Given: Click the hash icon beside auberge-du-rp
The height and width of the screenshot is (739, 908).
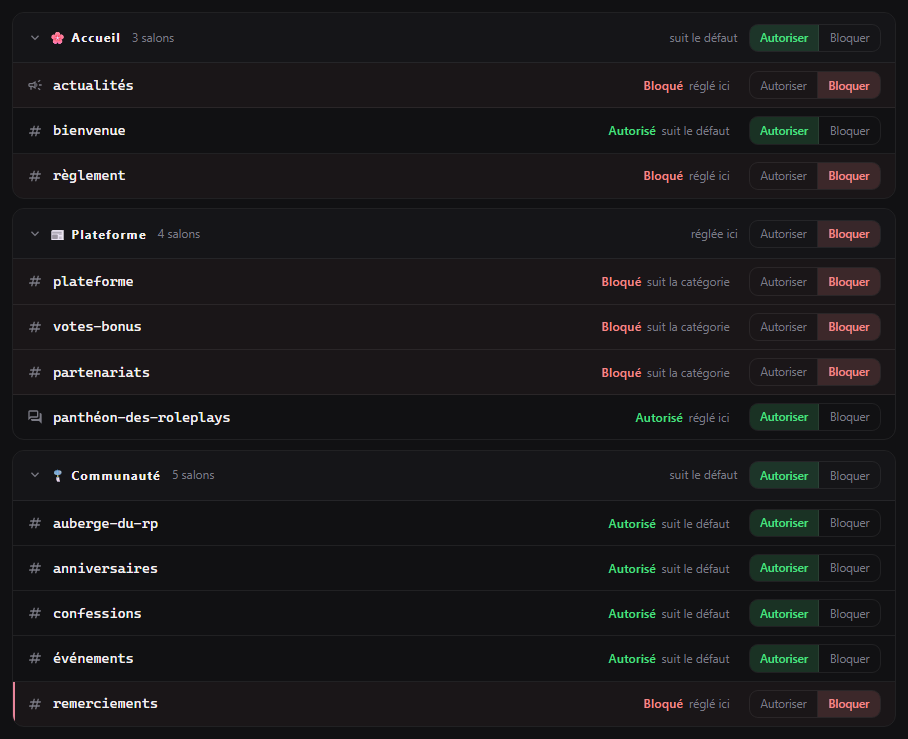Looking at the screenshot, I should point(35,524).
